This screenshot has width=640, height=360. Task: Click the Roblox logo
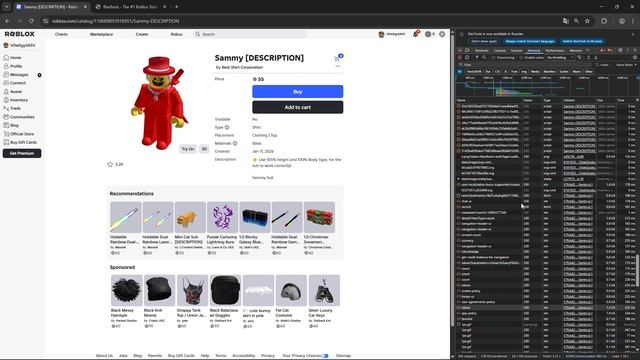tap(20, 34)
